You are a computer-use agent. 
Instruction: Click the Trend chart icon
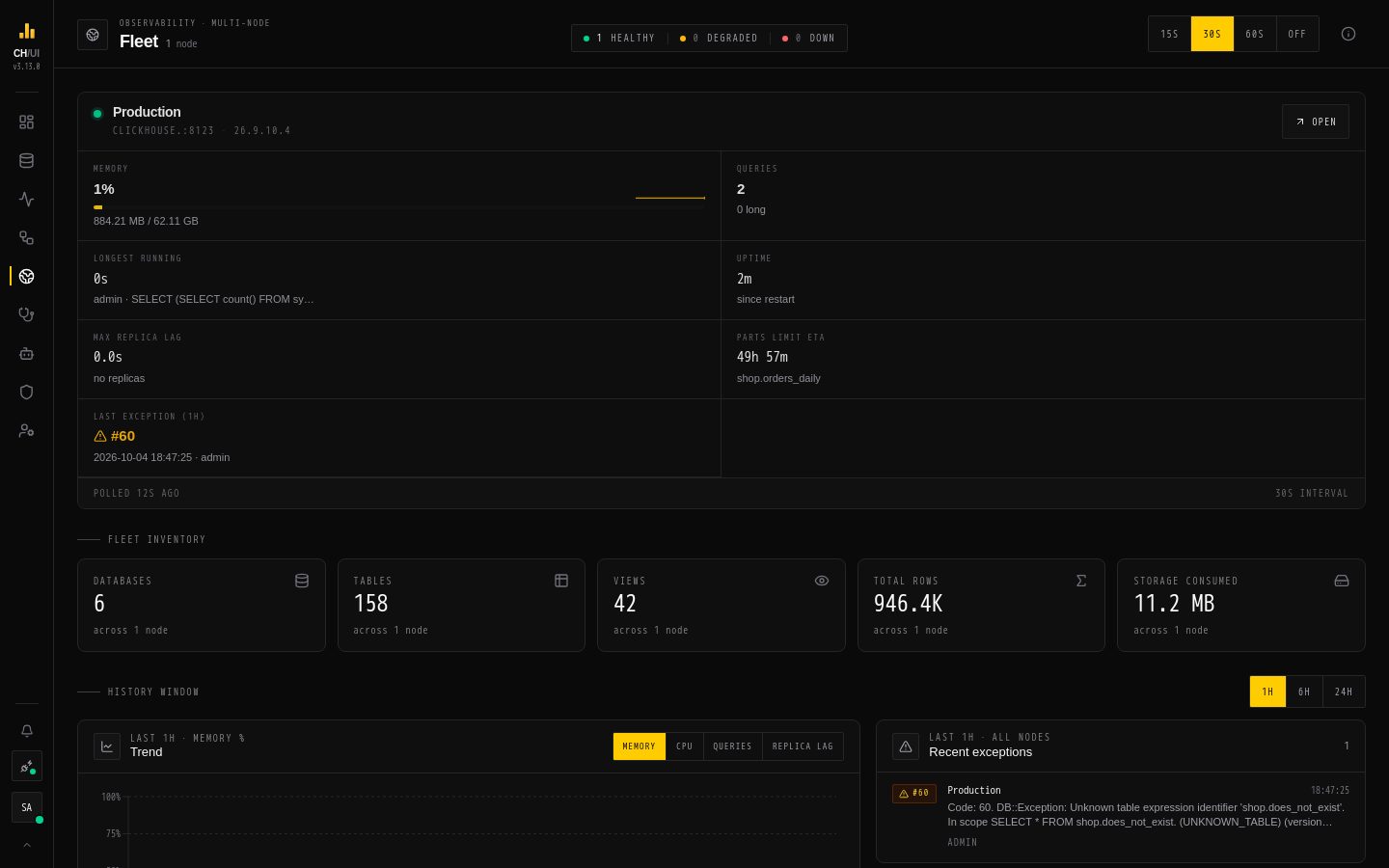click(107, 746)
